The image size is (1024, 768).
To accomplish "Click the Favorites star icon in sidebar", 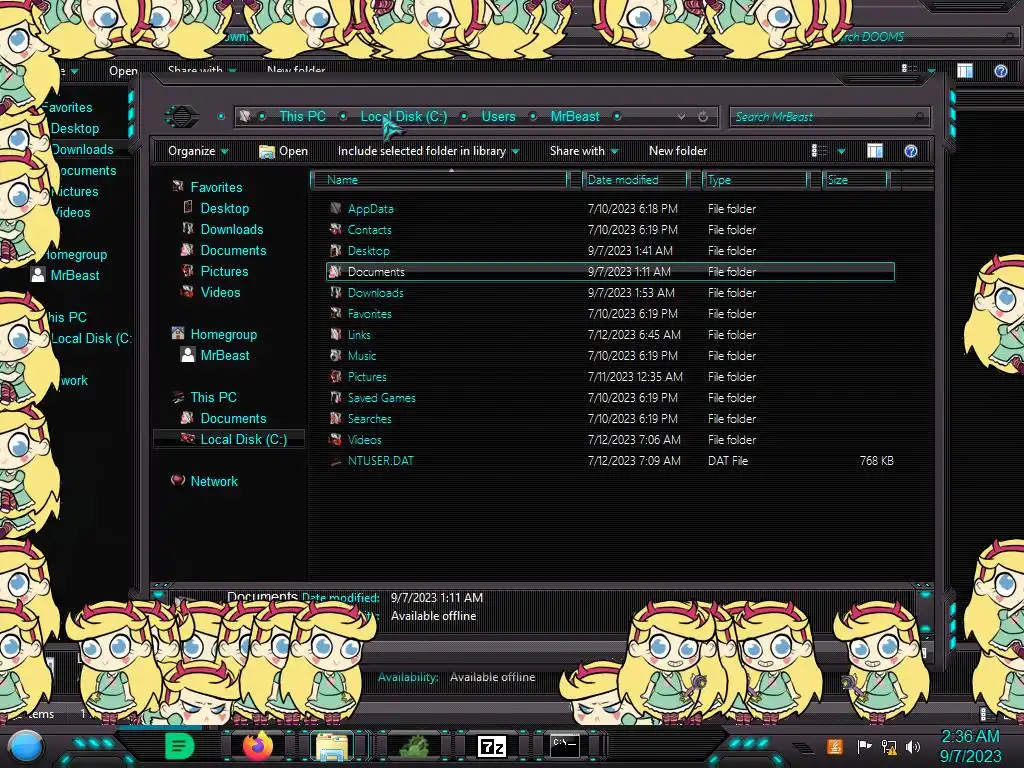I will (x=178, y=187).
